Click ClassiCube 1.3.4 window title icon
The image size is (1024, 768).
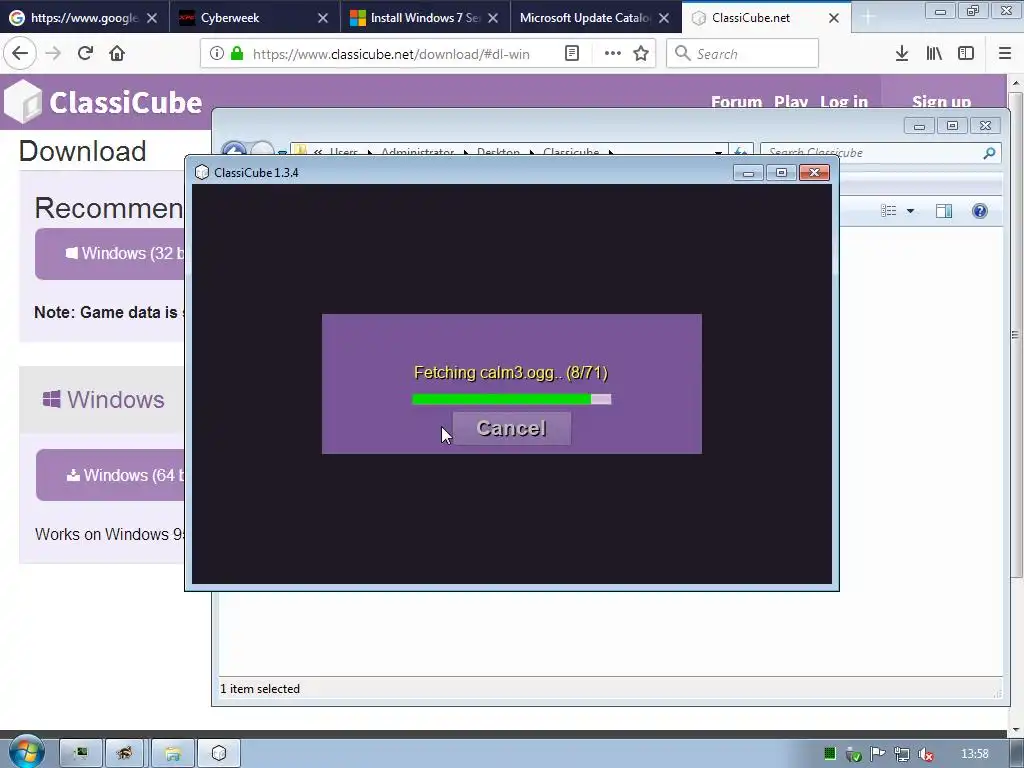(202, 172)
